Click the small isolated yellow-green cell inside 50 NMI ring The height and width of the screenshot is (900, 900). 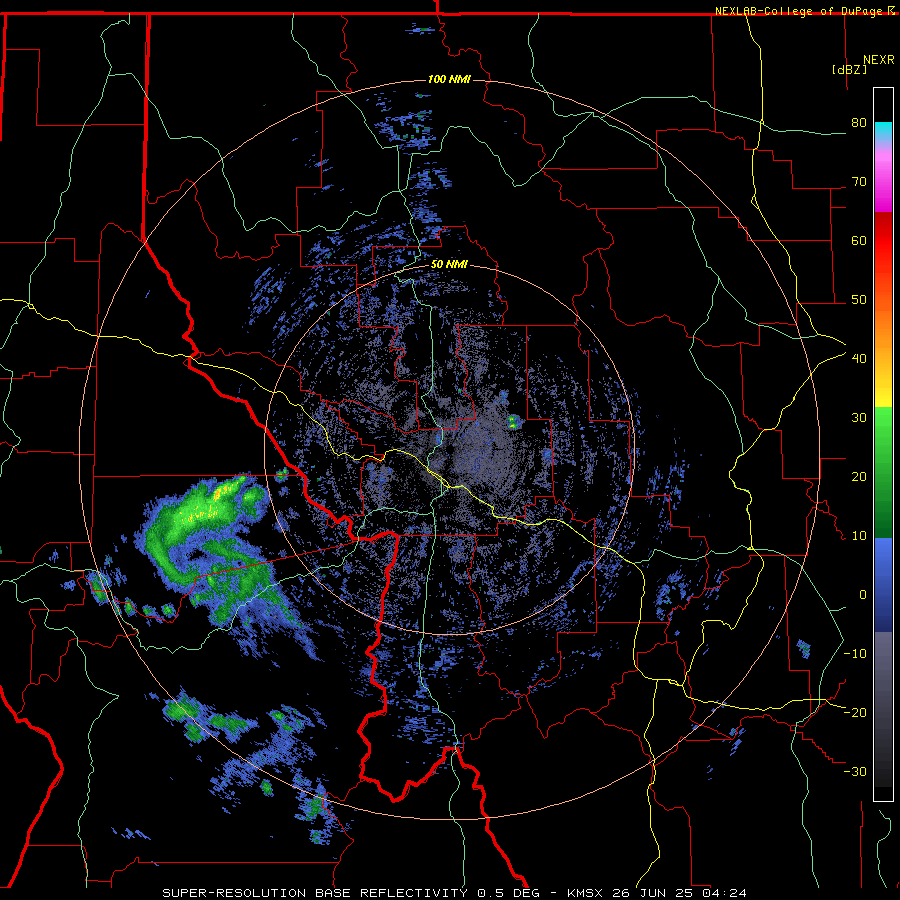click(513, 423)
